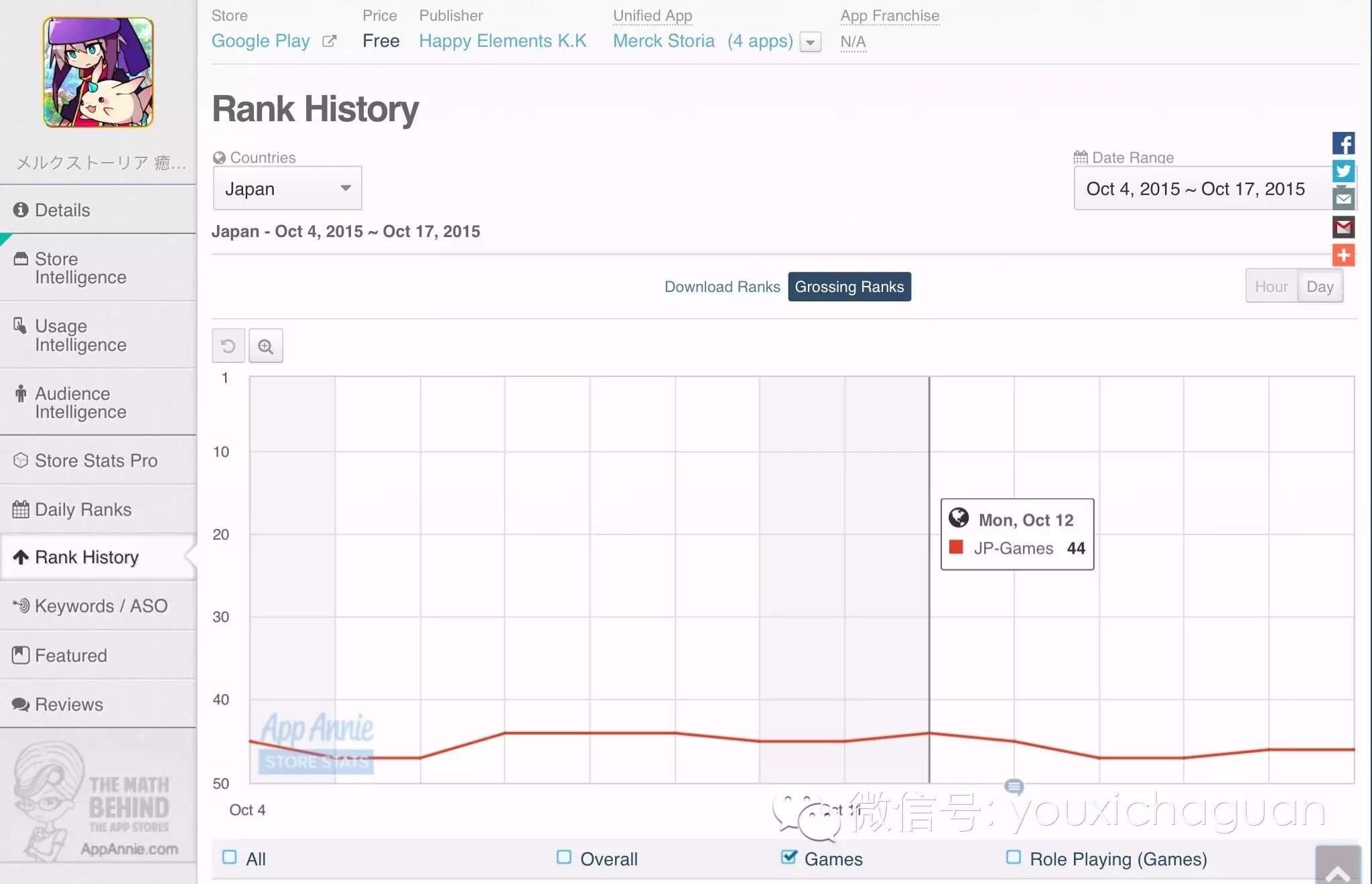Click the orange plus share icon
This screenshot has width=1372, height=884.
[1343, 255]
